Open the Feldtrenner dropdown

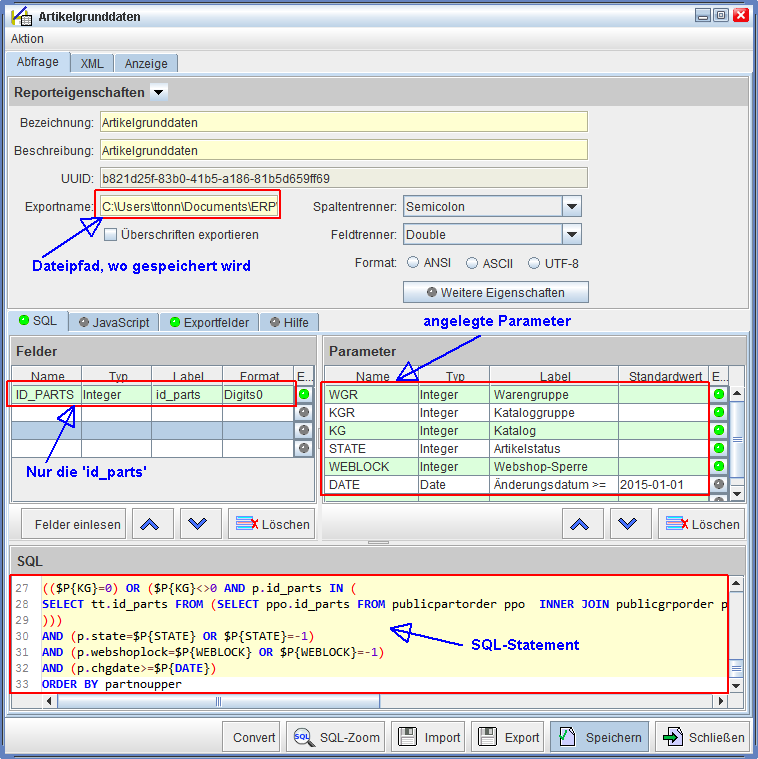tap(571, 235)
